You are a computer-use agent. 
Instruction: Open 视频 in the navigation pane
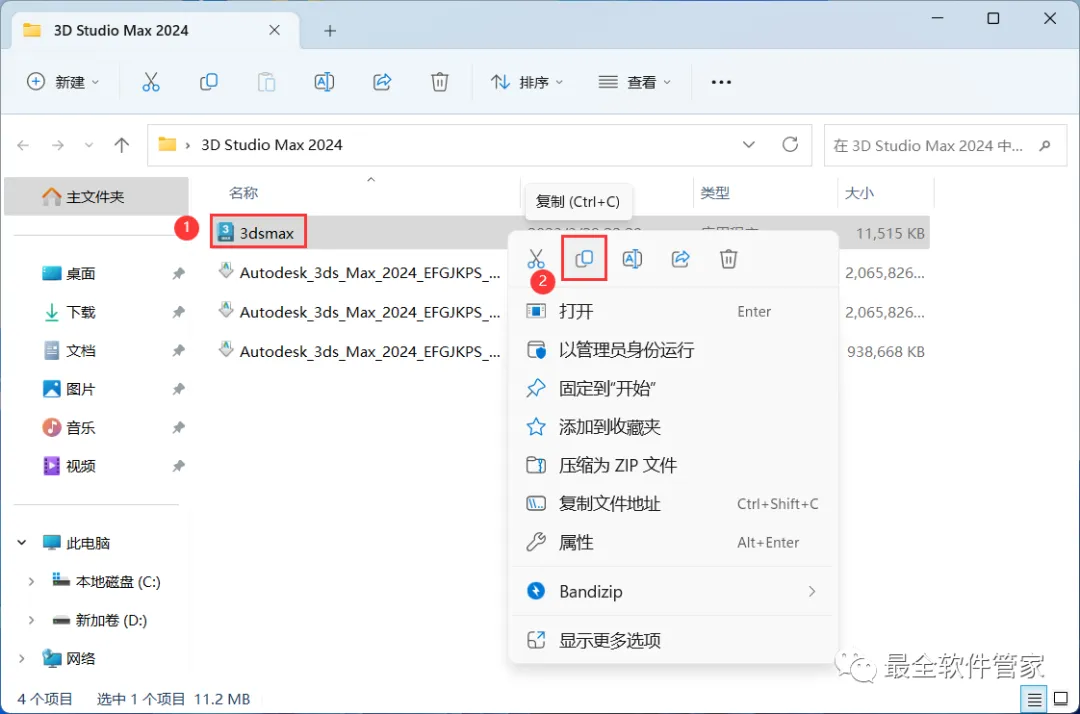(x=81, y=466)
